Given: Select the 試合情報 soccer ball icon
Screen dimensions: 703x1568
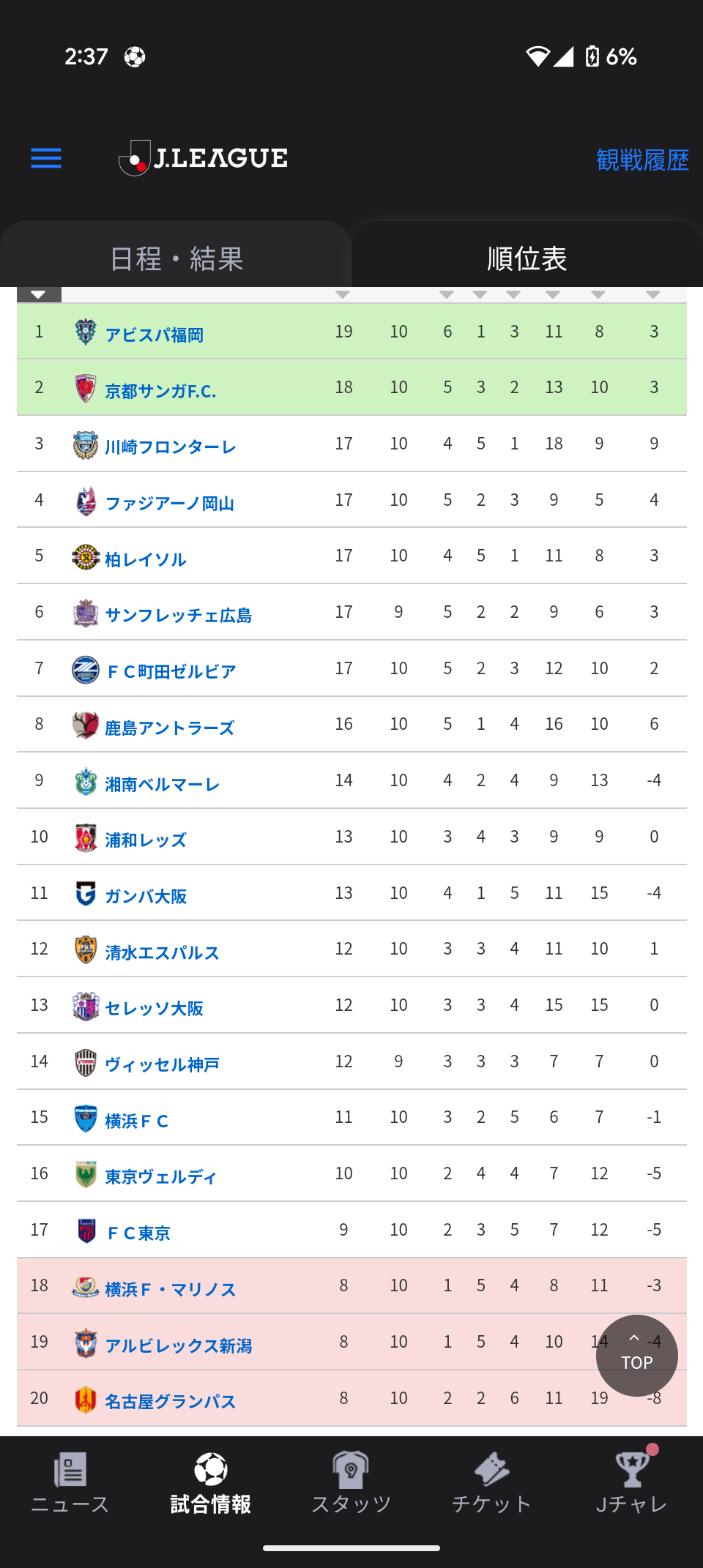Looking at the screenshot, I should point(211,1469).
